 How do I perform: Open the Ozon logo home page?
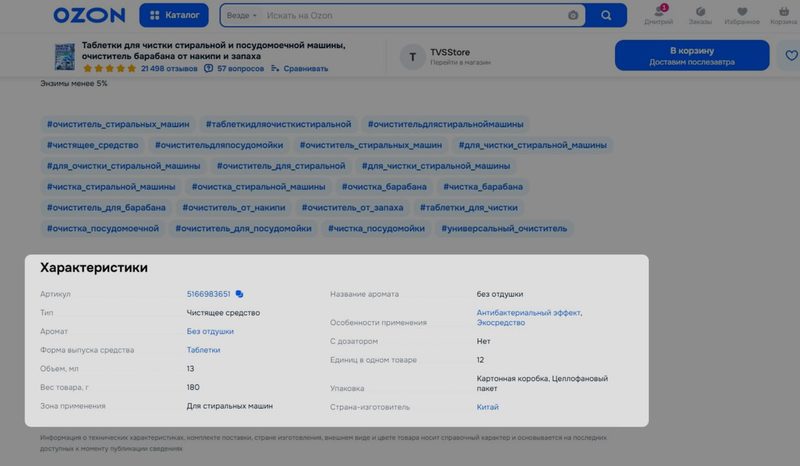pyautogui.click(x=89, y=15)
